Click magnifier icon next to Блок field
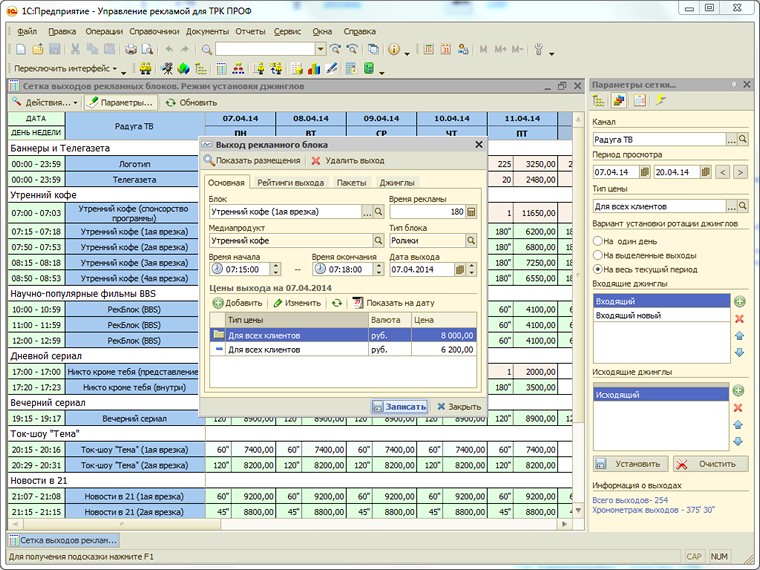Image resolution: width=760 pixels, height=570 pixels. (379, 212)
